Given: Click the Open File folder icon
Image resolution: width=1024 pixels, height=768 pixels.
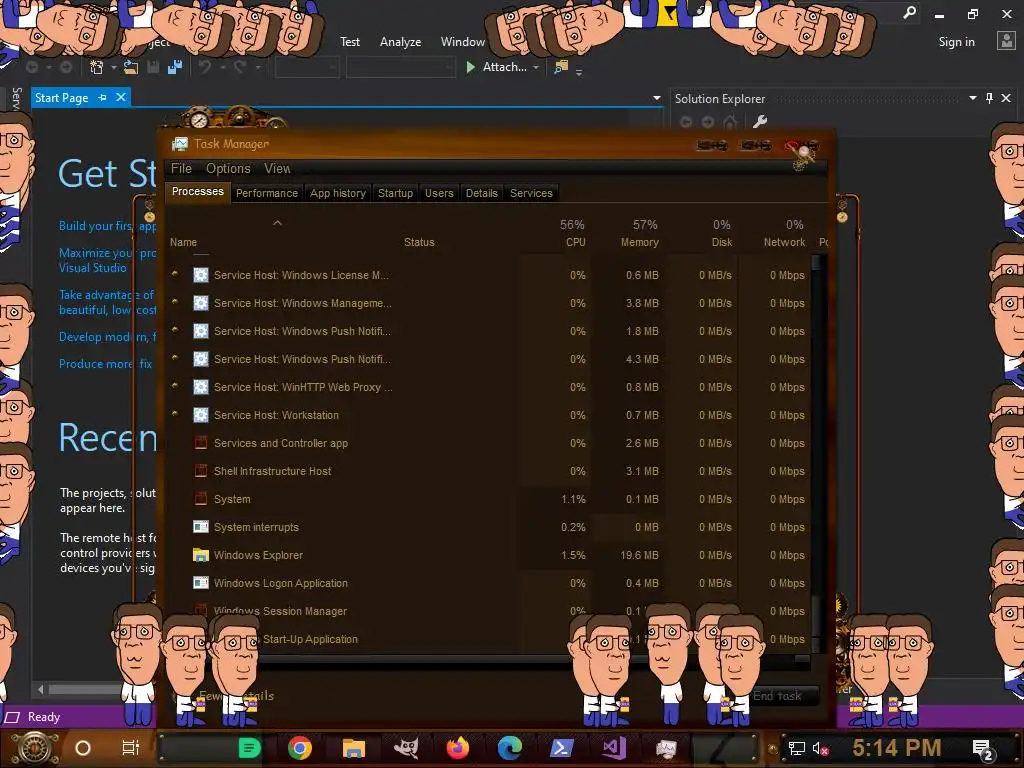Looking at the screenshot, I should click(x=131, y=67).
